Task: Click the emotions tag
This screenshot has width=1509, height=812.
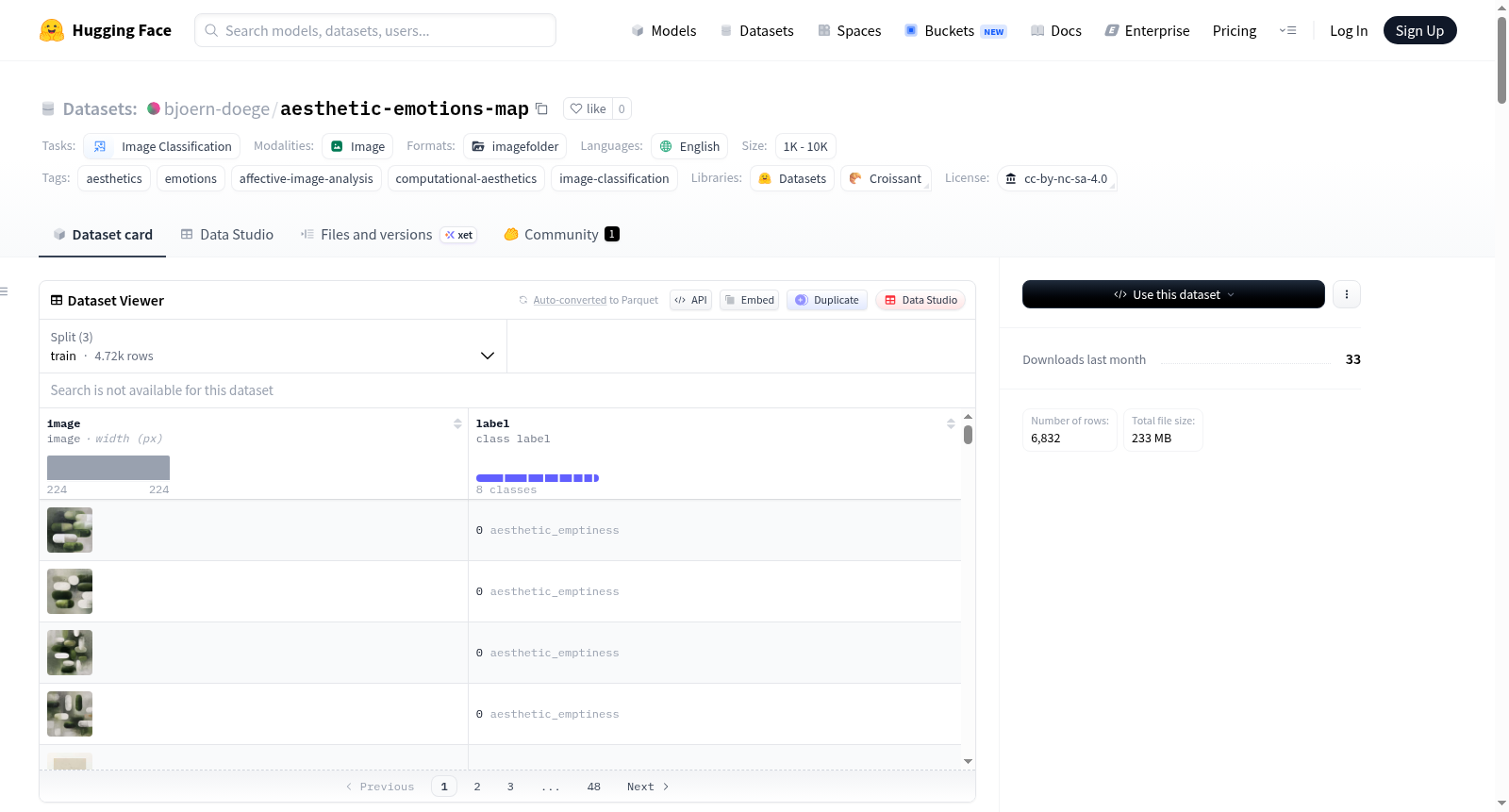Action: click(191, 178)
